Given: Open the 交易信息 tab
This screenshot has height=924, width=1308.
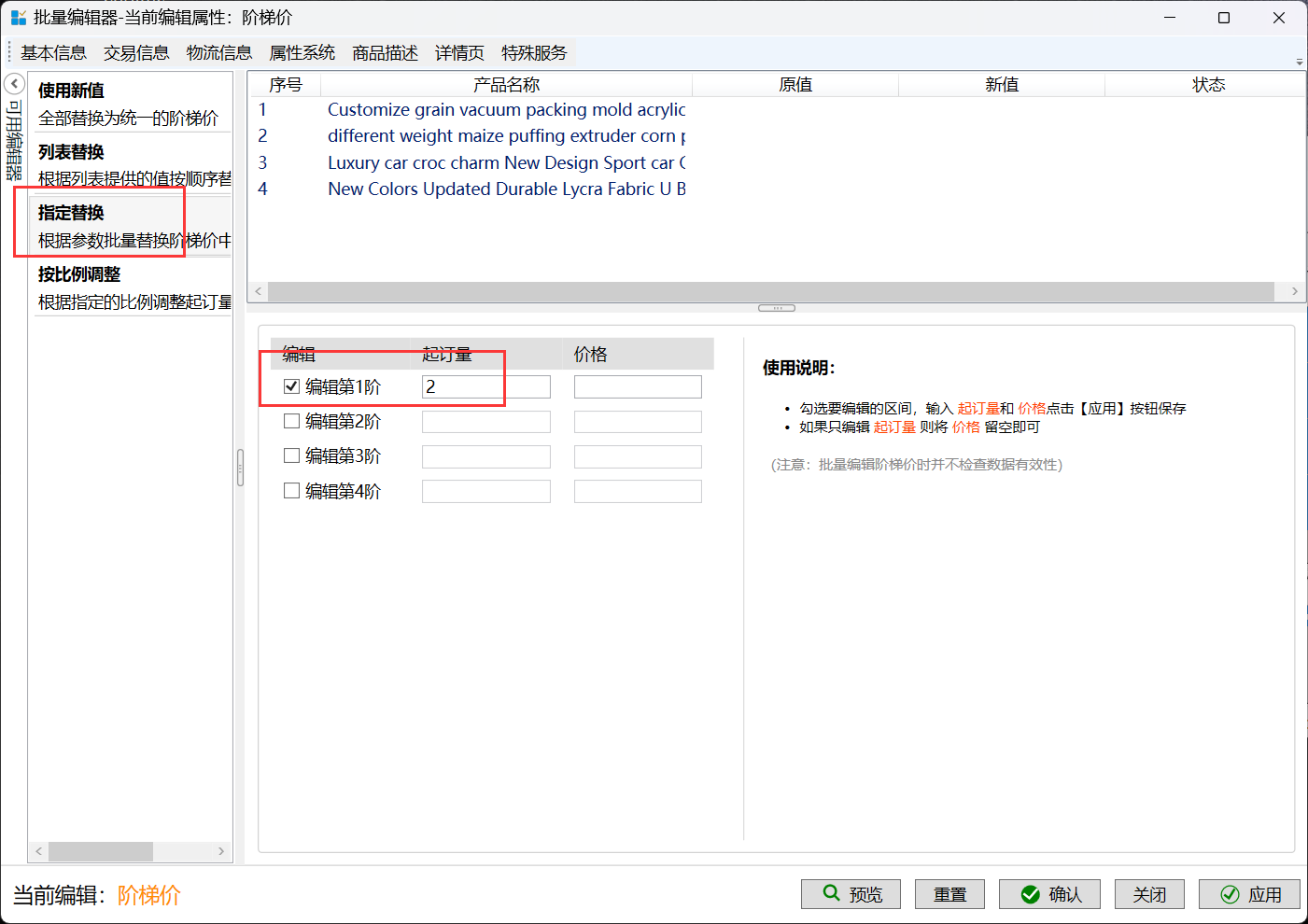Looking at the screenshot, I should 136,53.
